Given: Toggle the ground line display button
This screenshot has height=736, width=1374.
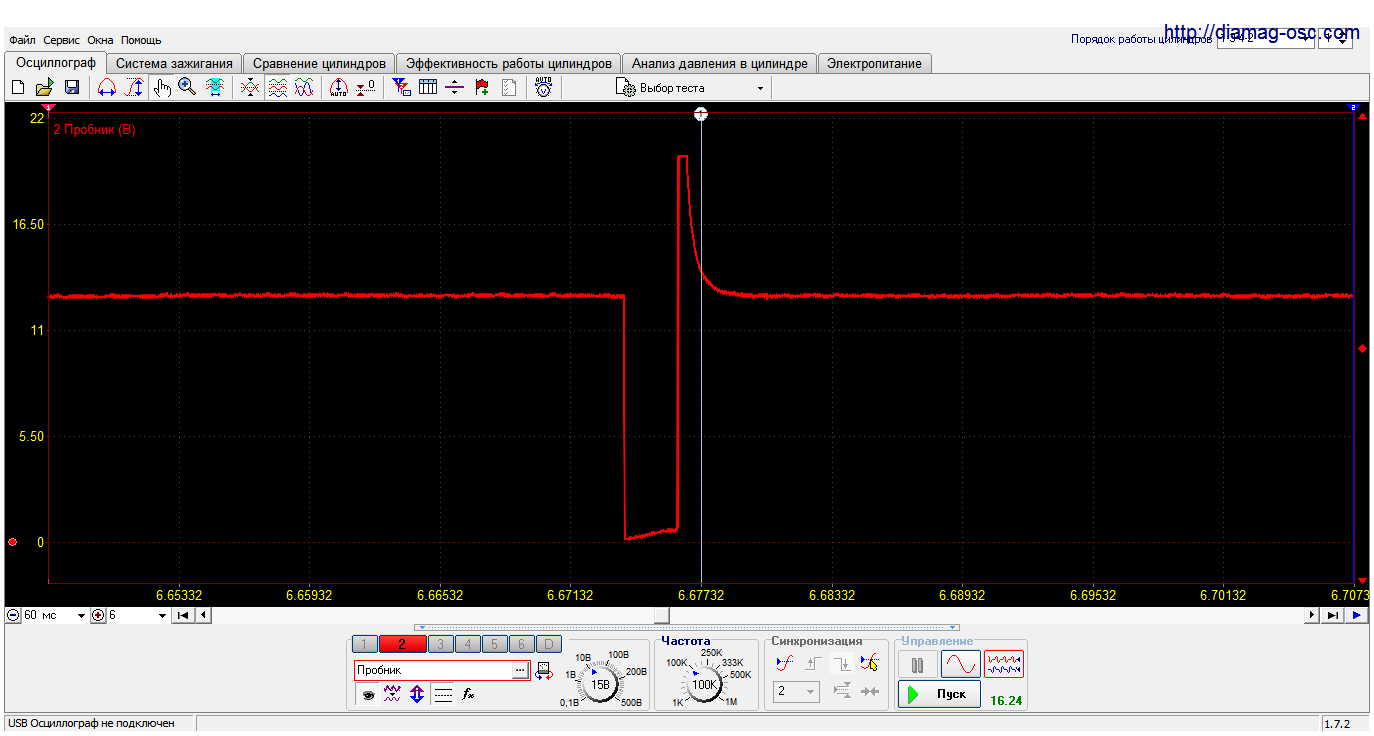Looking at the screenshot, I should coord(443,694).
